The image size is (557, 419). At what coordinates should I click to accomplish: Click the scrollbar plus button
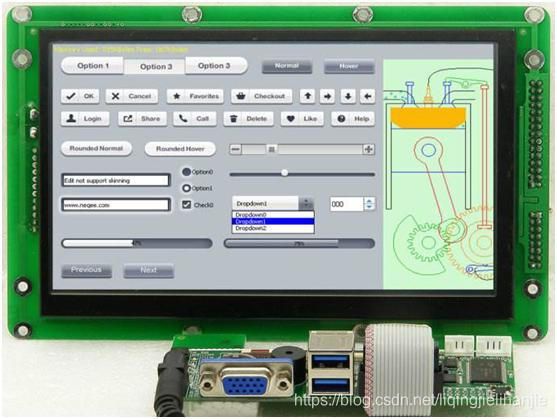coord(368,149)
